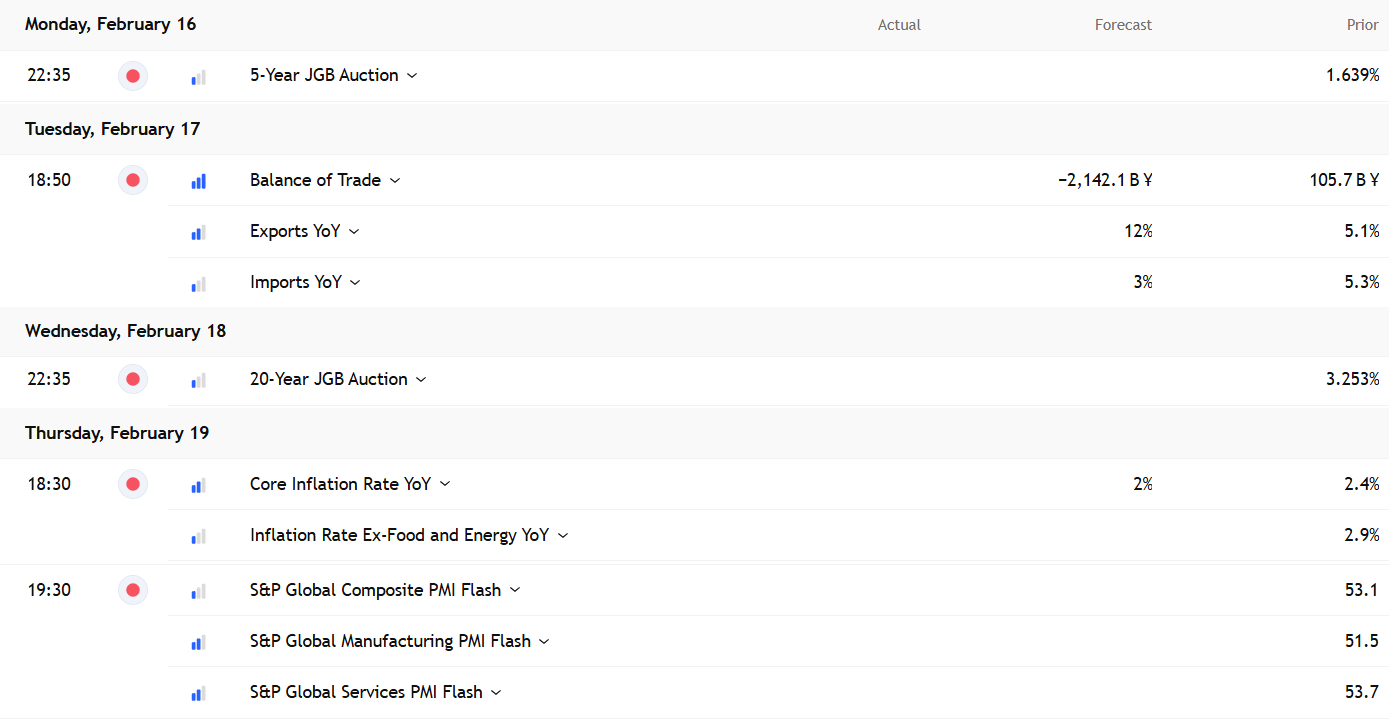Click Japan flag icon beside 5-Year JGB Auction
Screen dimensions: 1389x719
[x=133, y=76]
